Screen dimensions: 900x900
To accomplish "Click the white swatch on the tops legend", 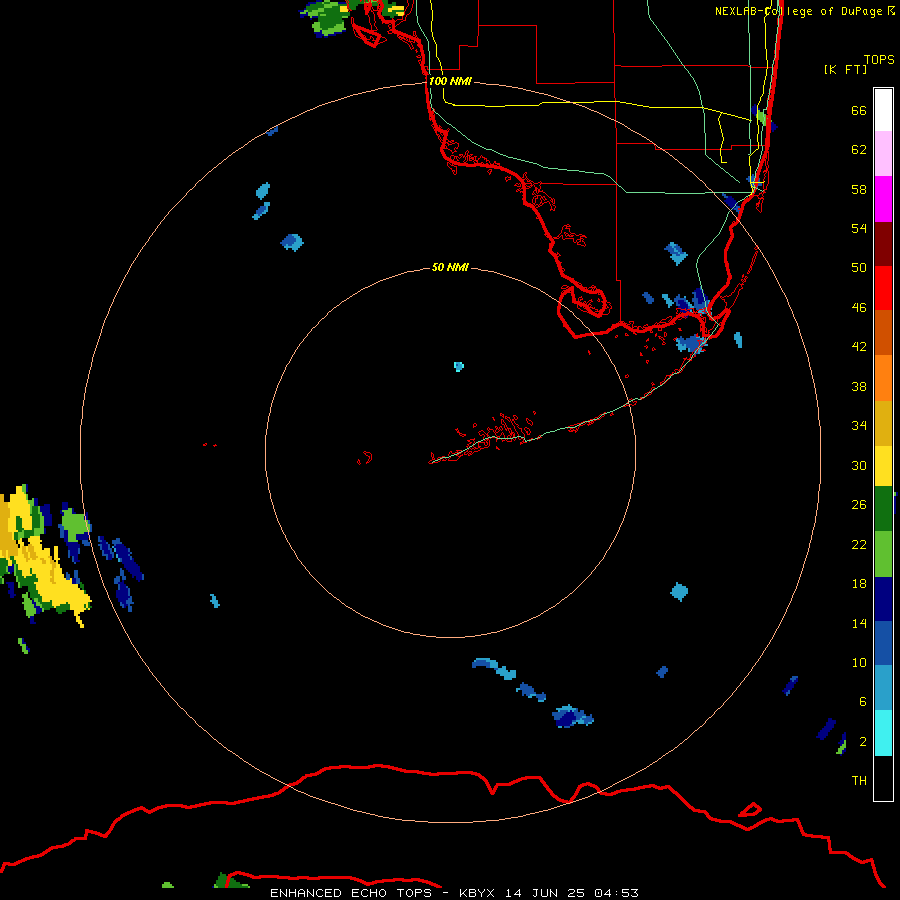I will click(883, 110).
